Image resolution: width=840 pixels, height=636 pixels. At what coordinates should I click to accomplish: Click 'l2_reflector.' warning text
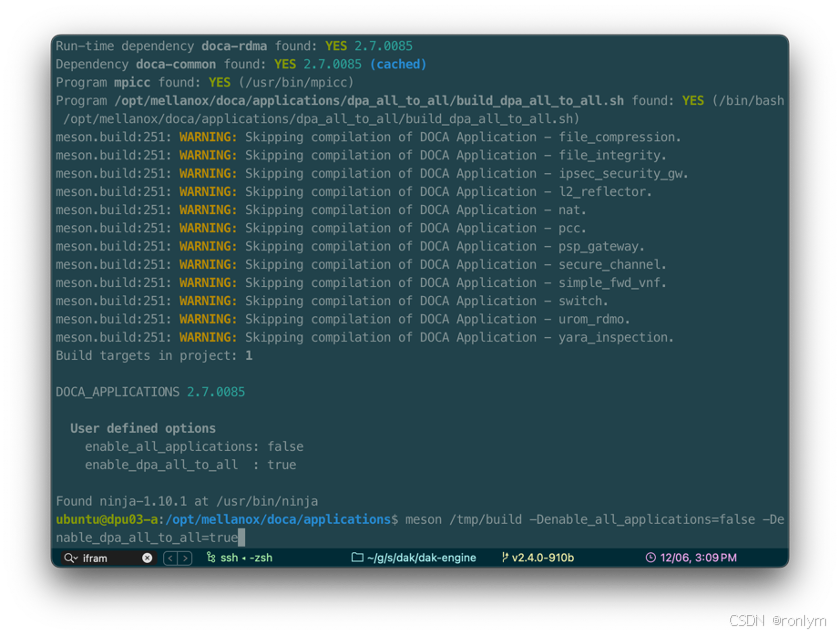pos(605,192)
